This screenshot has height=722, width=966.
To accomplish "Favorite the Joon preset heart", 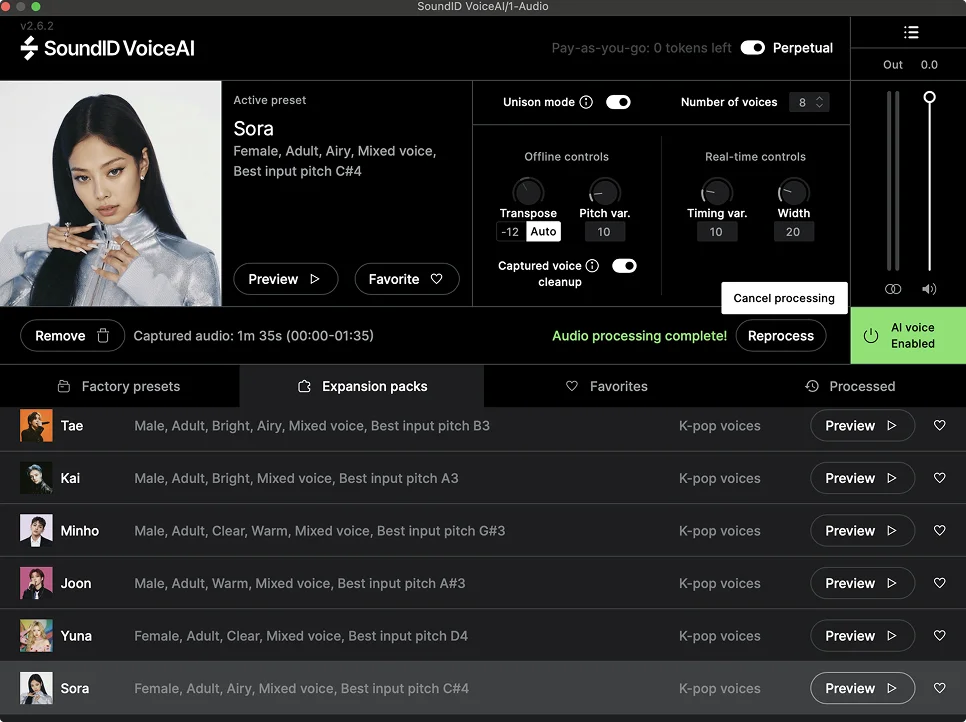I will tap(940, 583).
